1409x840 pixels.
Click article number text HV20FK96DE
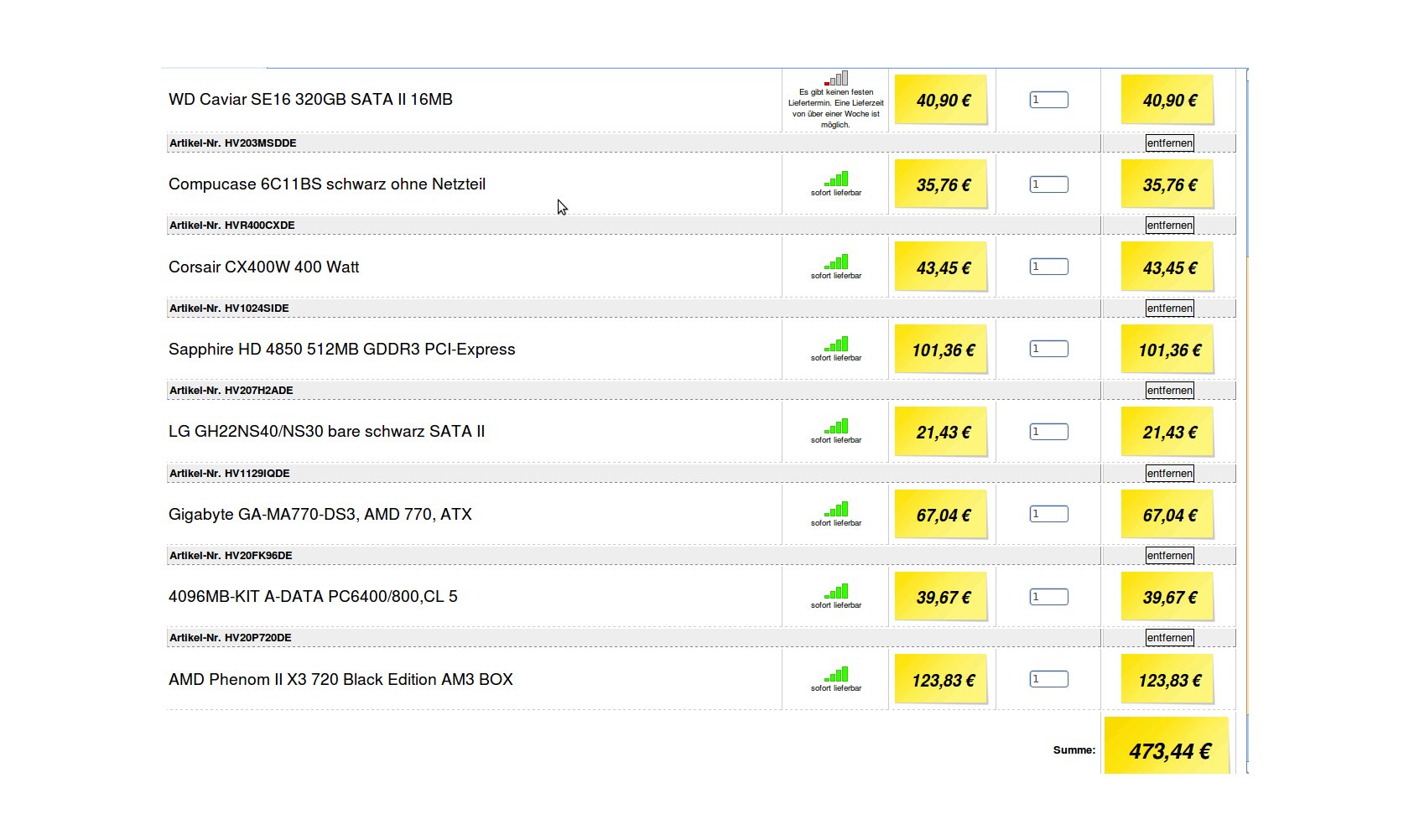tap(258, 556)
